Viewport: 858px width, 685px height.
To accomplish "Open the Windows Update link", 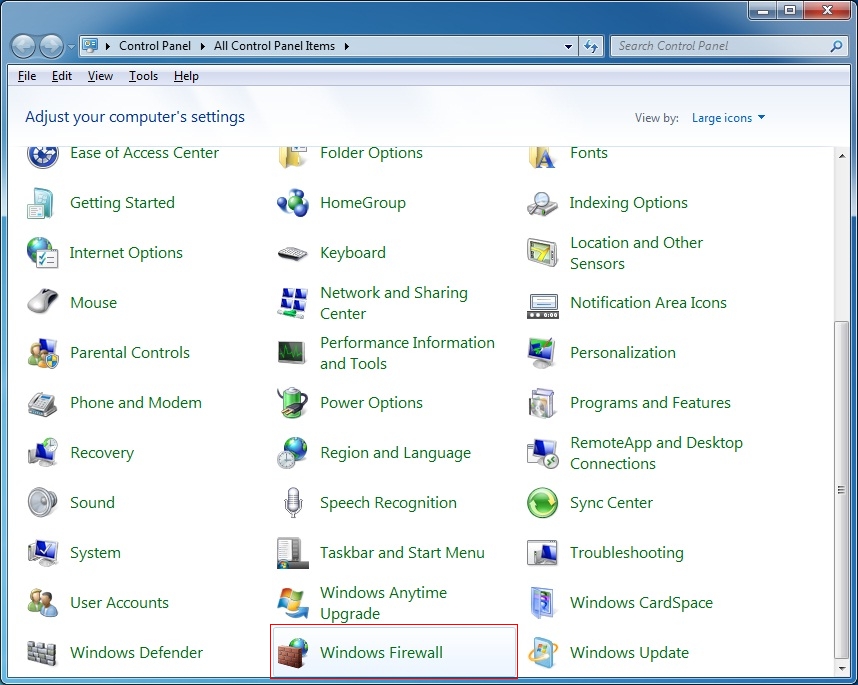I will click(629, 653).
